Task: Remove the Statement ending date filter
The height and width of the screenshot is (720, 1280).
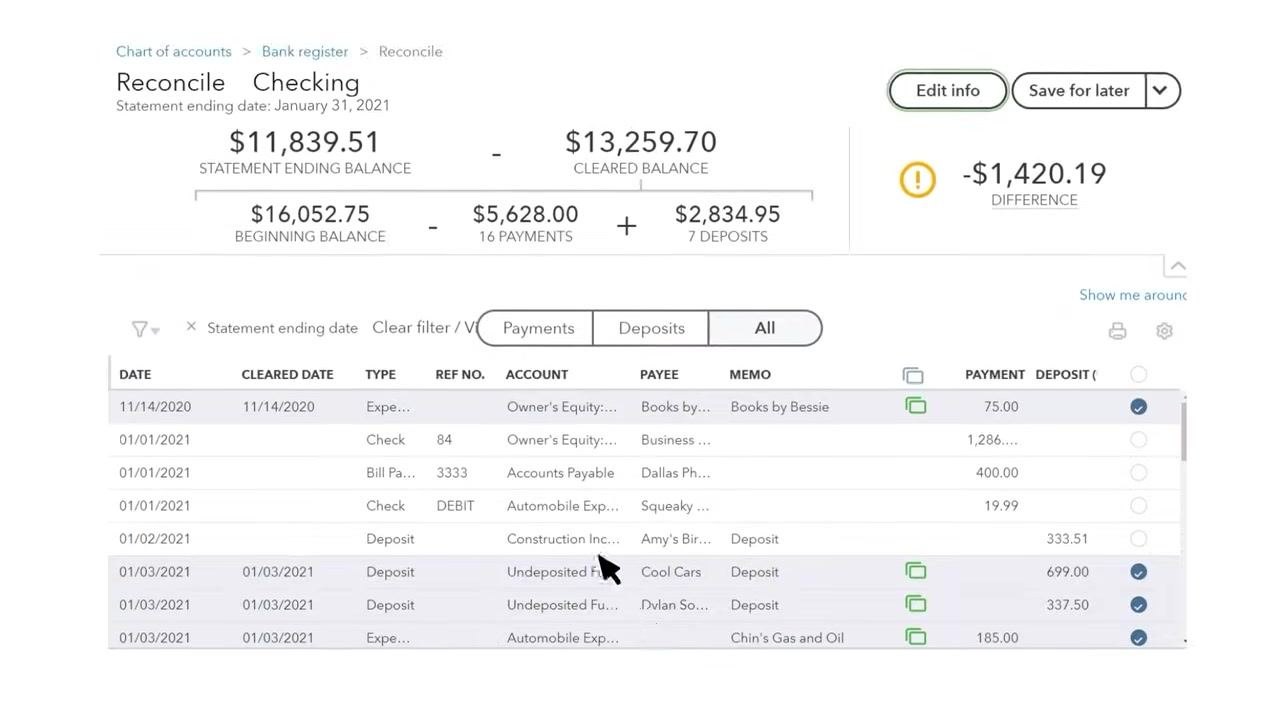Action: [191, 327]
